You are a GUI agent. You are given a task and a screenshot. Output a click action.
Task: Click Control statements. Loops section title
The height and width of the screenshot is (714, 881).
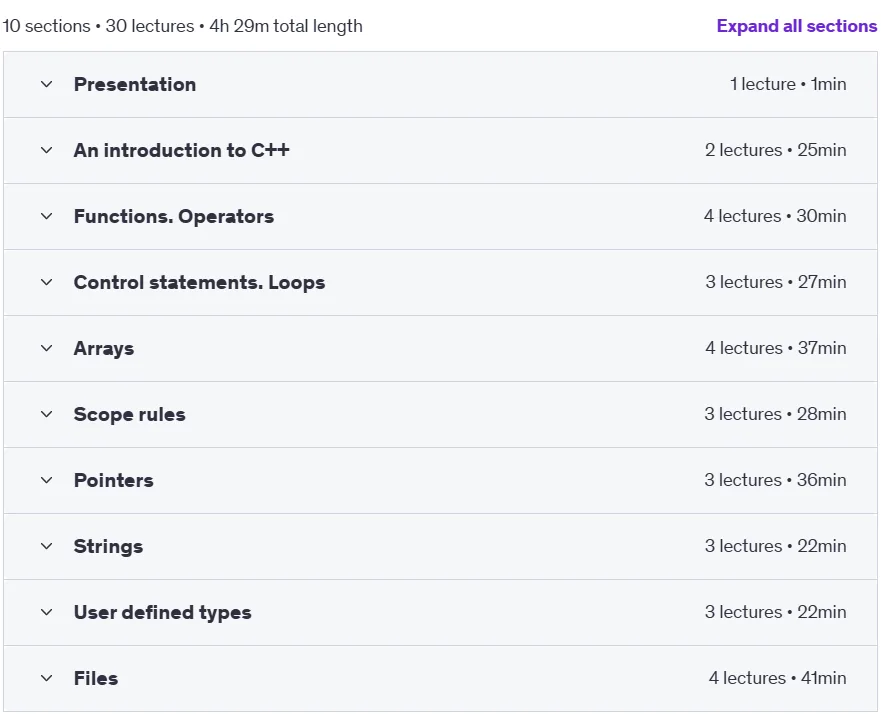click(x=199, y=283)
